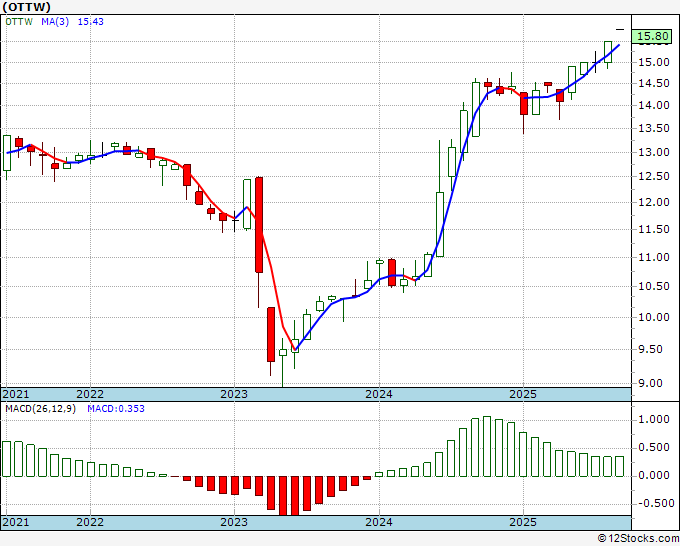Click the 1.000 MACD axis label

(654, 420)
